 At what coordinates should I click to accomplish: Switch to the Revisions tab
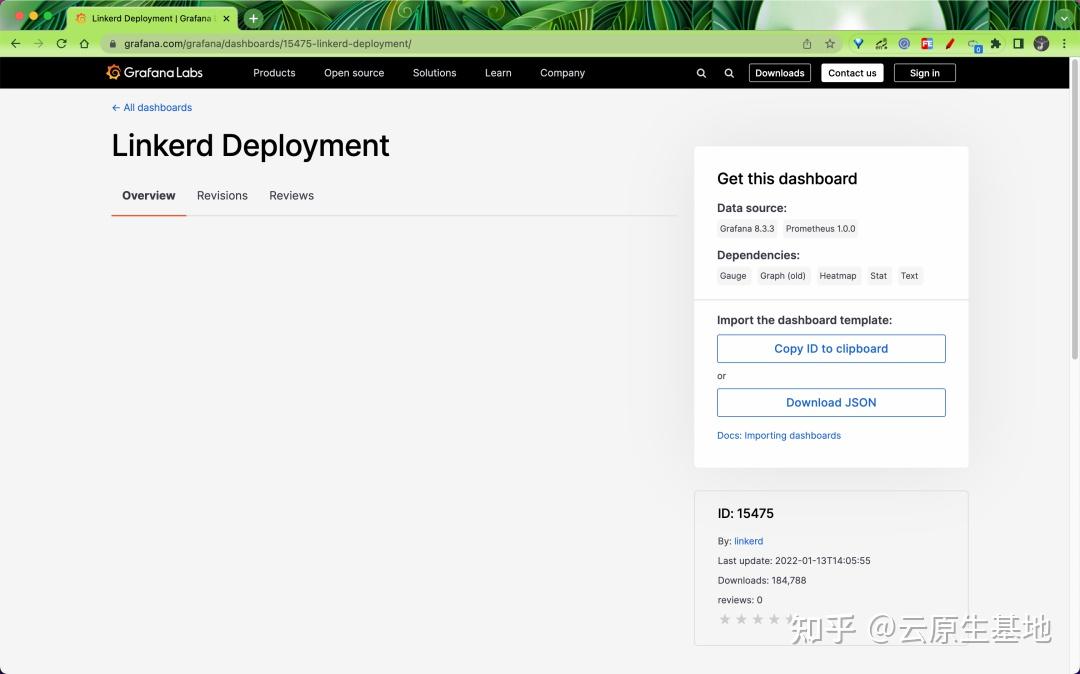[x=222, y=195]
